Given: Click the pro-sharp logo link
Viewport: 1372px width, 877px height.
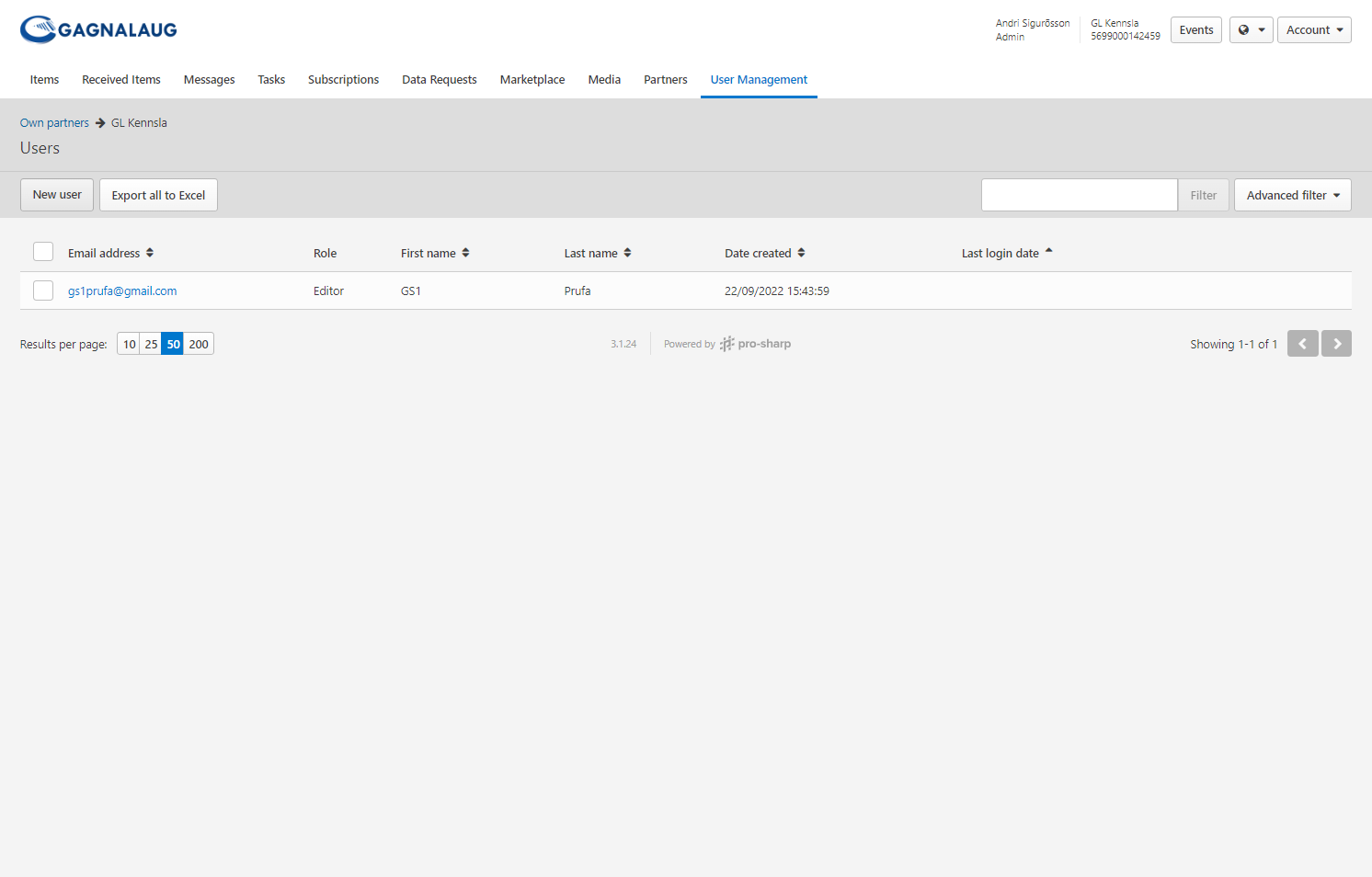Looking at the screenshot, I should coord(755,344).
